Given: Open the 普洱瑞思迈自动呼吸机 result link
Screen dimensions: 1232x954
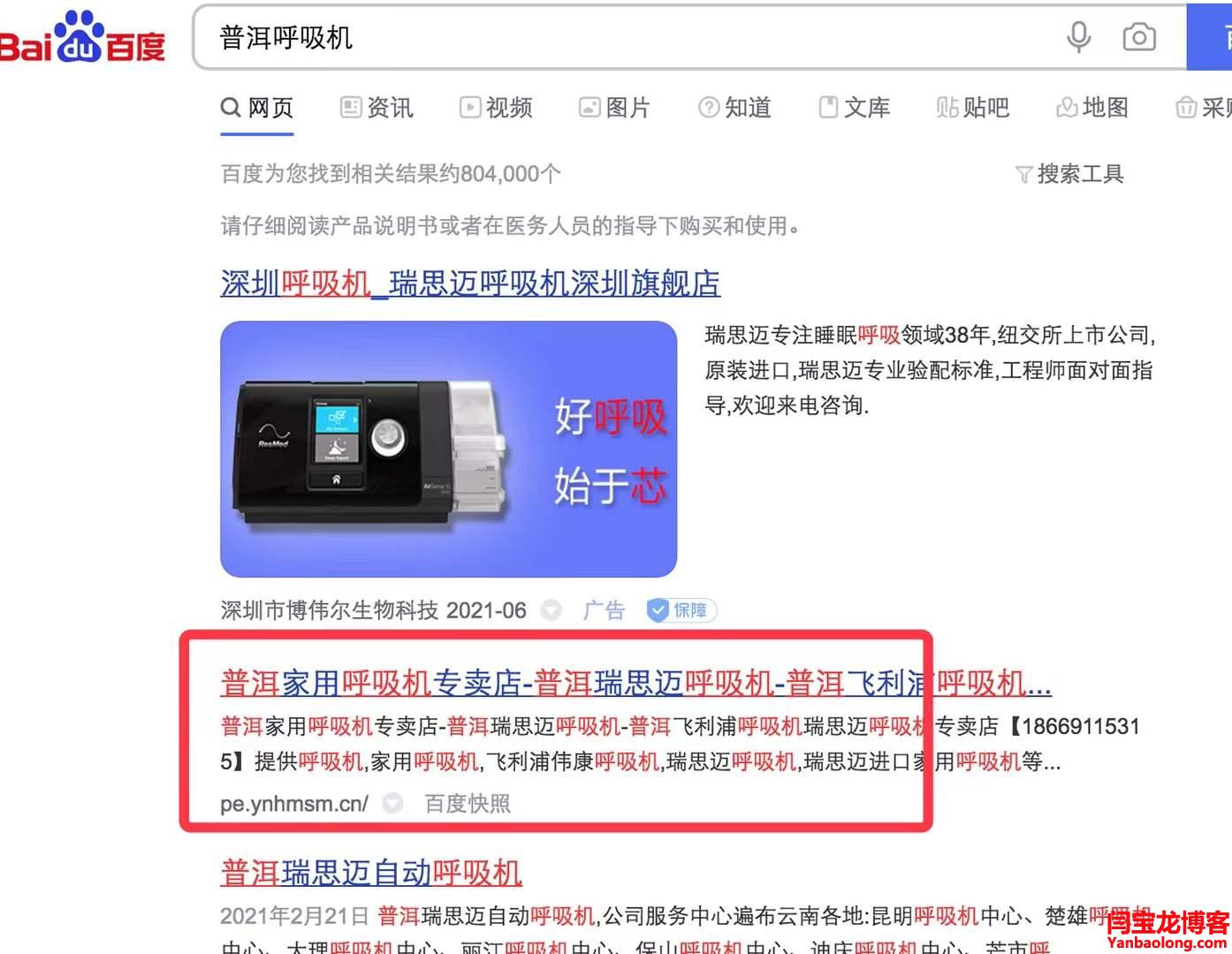Looking at the screenshot, I should 371,873.
